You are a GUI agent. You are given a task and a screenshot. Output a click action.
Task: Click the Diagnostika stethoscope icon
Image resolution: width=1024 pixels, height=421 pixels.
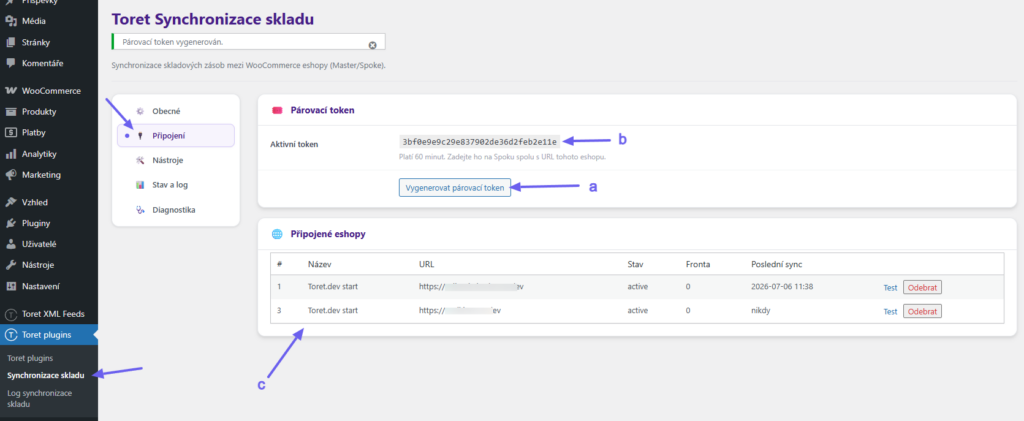coord(140,210)
